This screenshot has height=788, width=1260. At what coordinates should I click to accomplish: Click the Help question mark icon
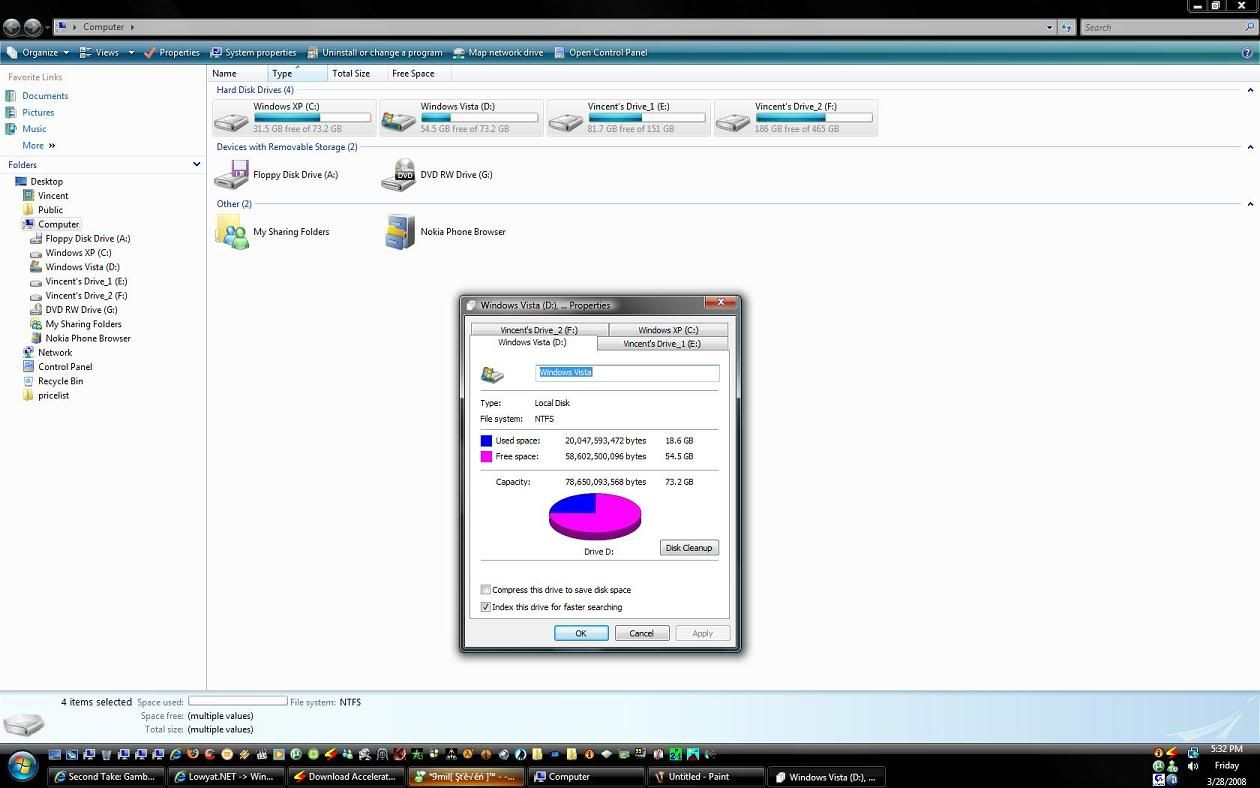1247,53
